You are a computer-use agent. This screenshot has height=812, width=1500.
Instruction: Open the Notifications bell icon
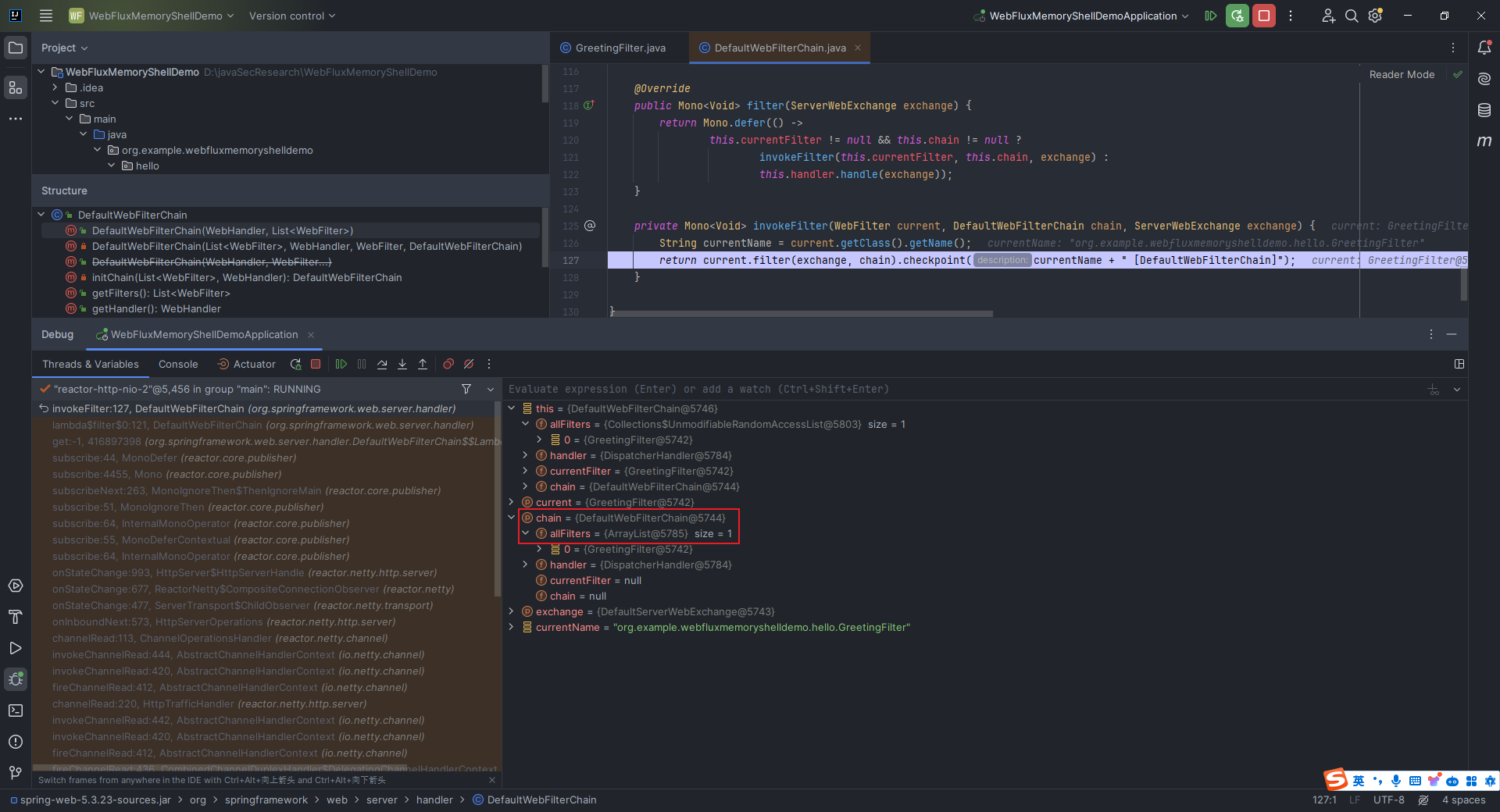point(1484,48)
